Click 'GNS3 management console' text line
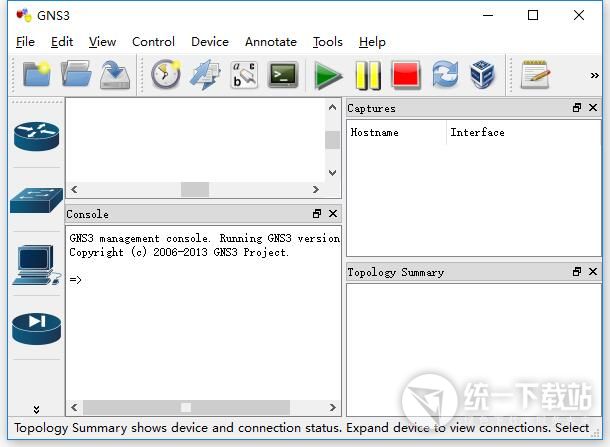Image resolution: width=610 pixels, height=447 pixels. click(x=204, y=238)
